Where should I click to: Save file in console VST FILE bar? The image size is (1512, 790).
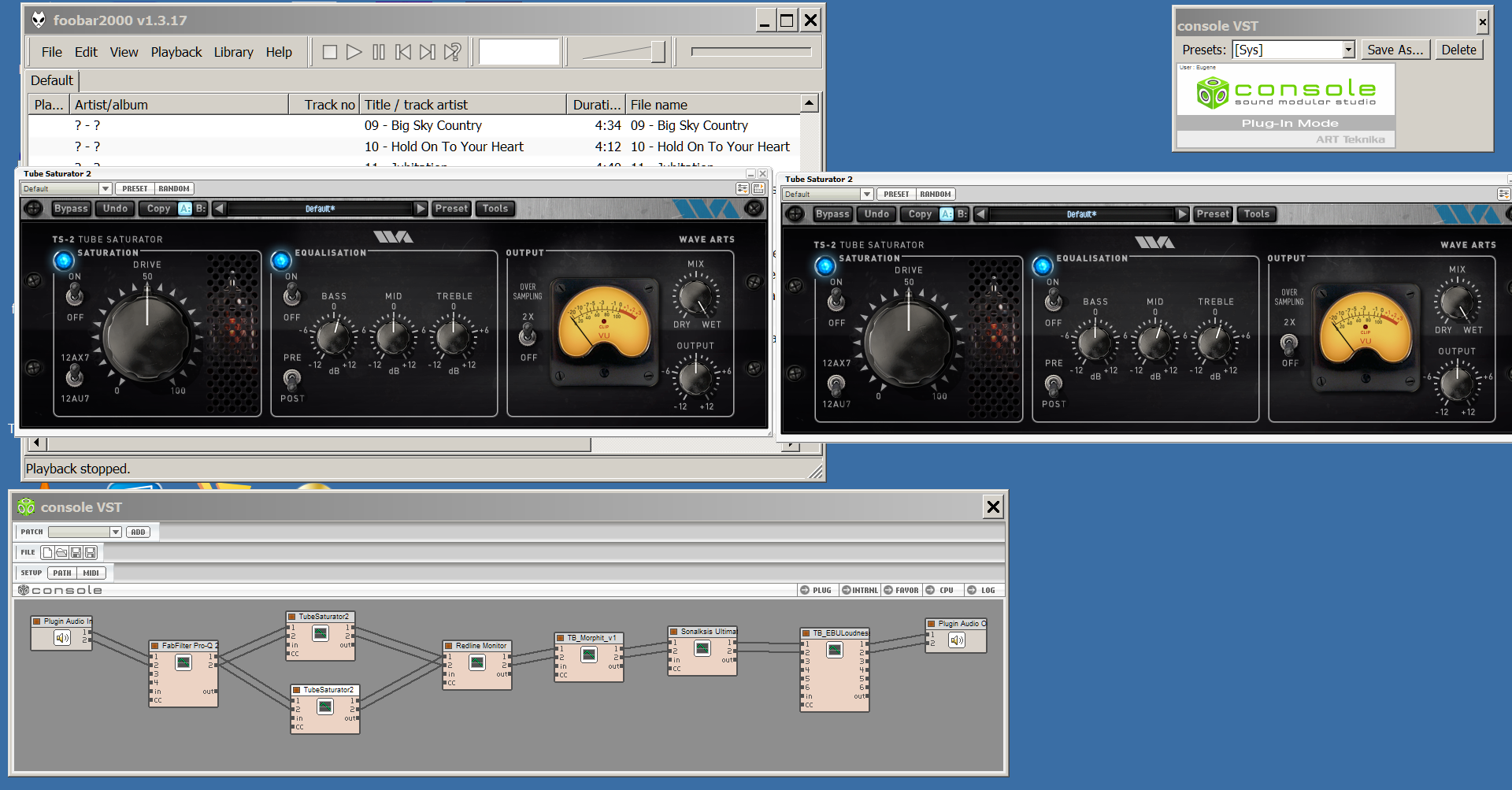76,553
